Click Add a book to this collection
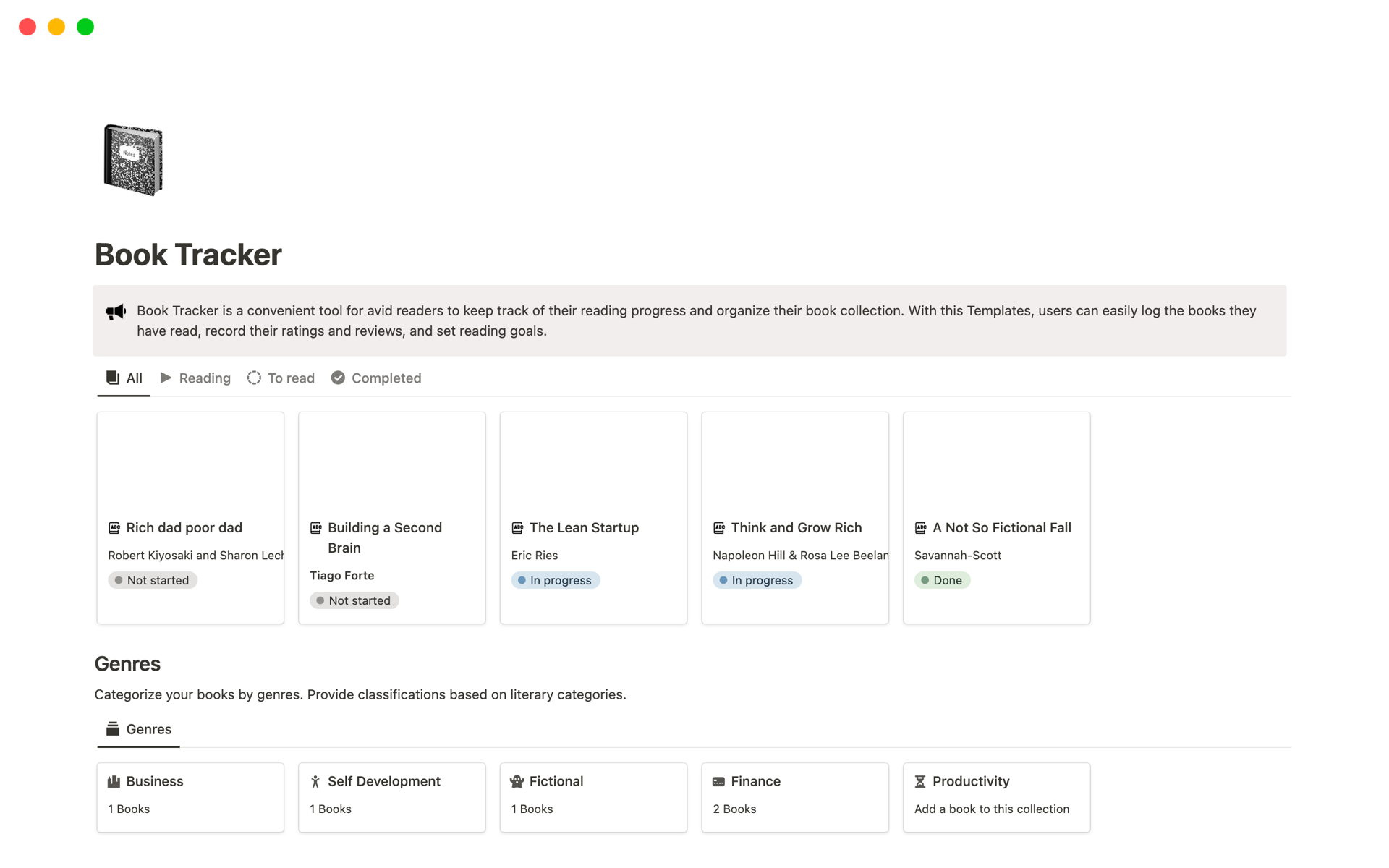The image size is (1389, 868). point(991,808)
